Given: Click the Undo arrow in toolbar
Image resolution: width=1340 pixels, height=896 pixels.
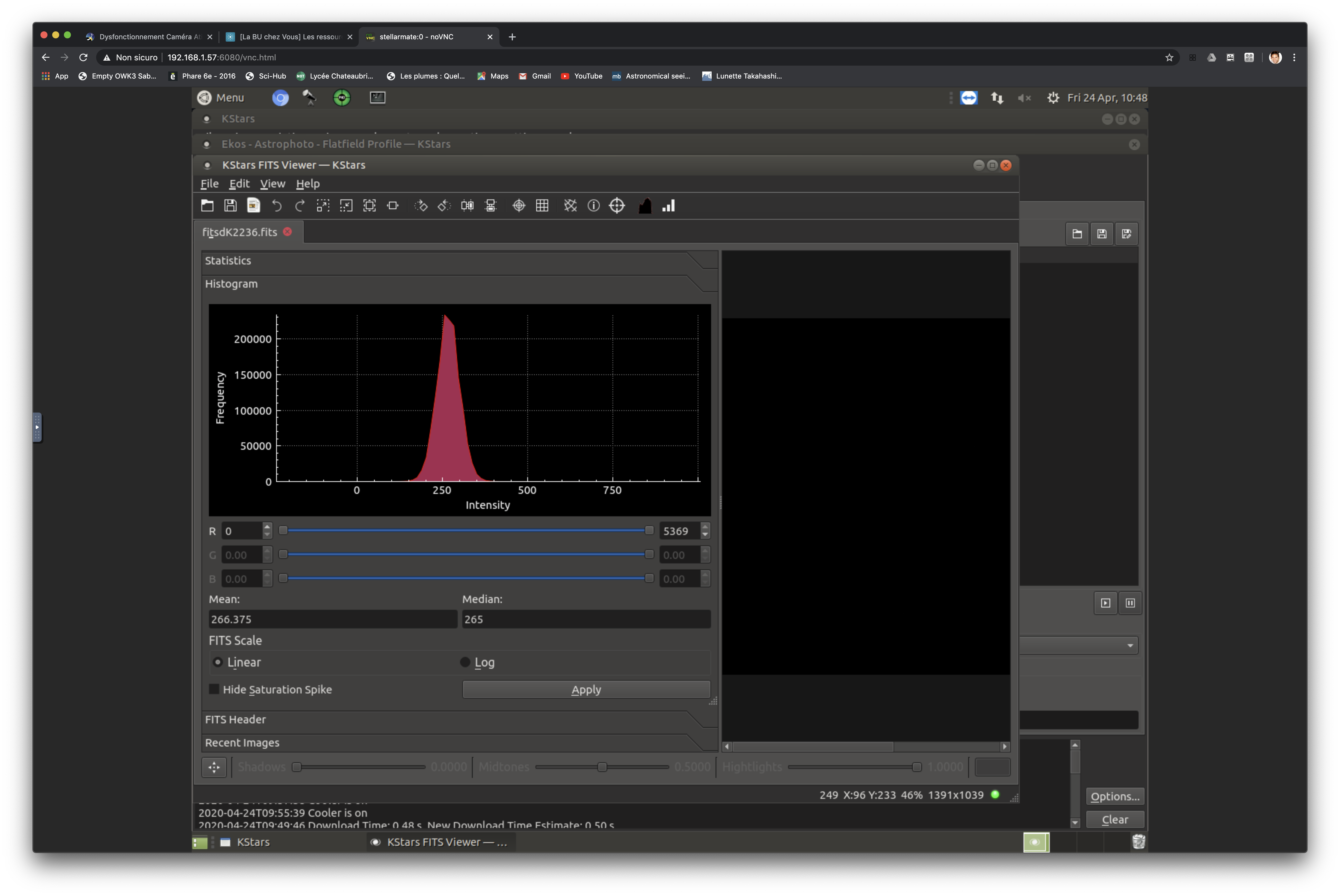Looking at the screenshot, I should pos(277,206).
